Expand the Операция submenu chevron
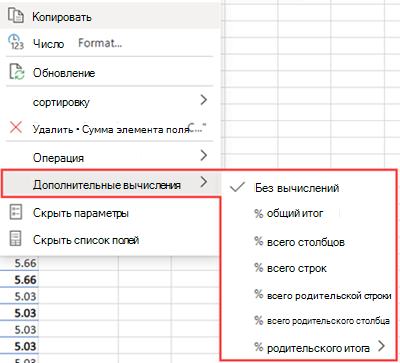Screen dimensions: 400x363 [x=204, y=155]
